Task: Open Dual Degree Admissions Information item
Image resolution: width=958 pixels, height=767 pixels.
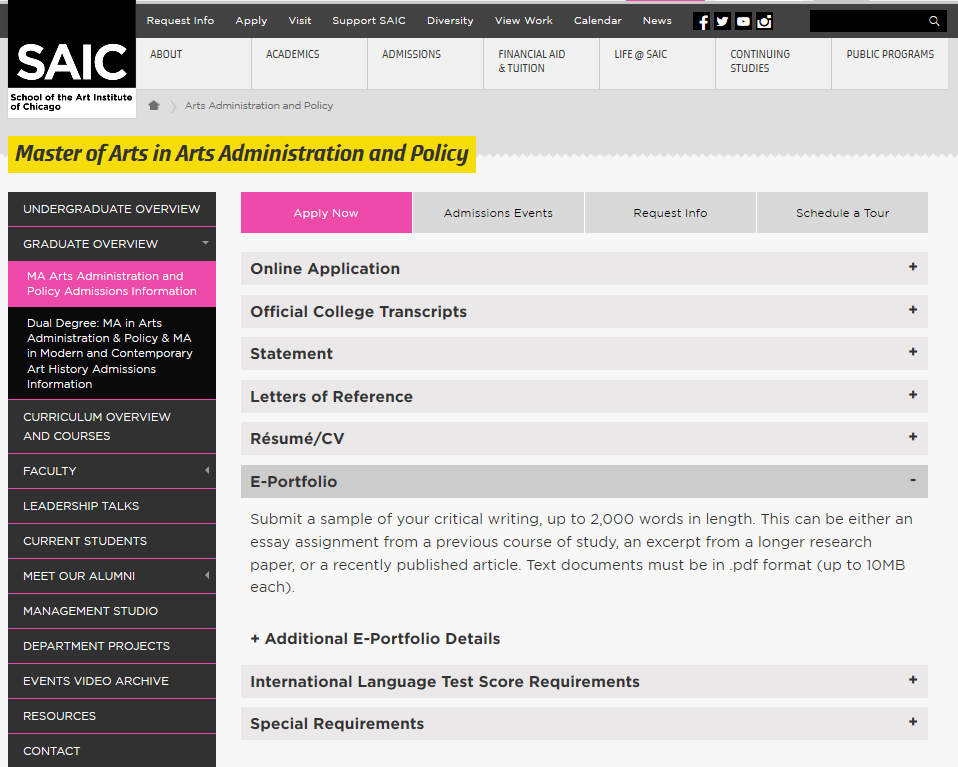Action: pyautogui.click(x=112, y=353)
